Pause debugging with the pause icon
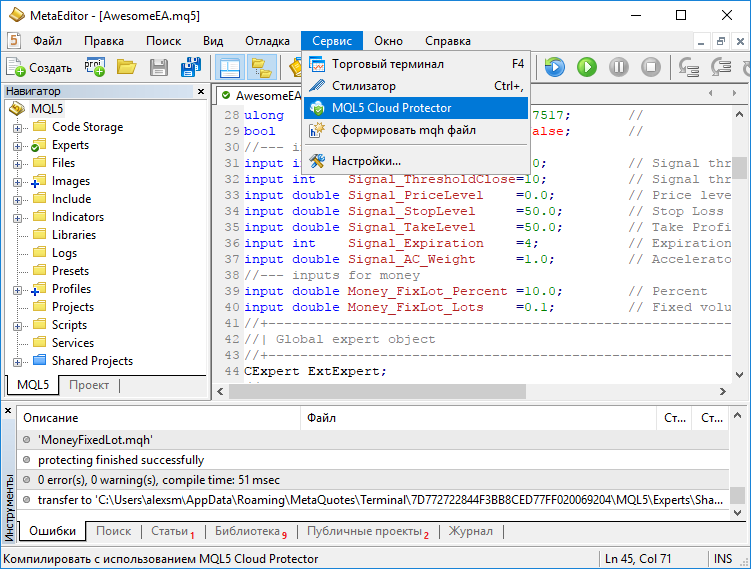Image resolution: width=751 pixels, height=569 pixels. pyautogui.click(x=619, y=67)
